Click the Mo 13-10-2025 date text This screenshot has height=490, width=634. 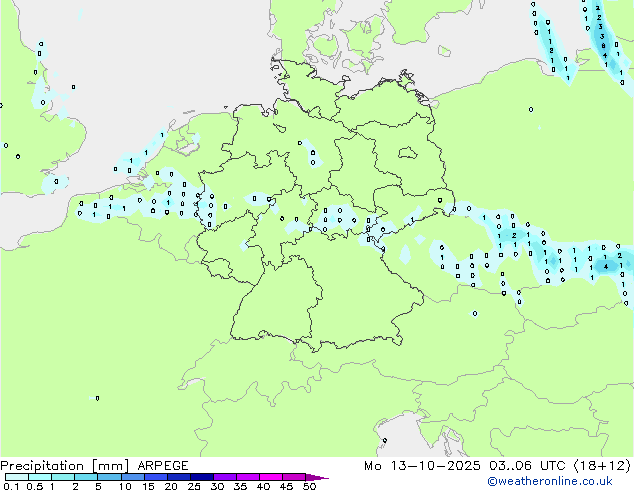[422, 466]
